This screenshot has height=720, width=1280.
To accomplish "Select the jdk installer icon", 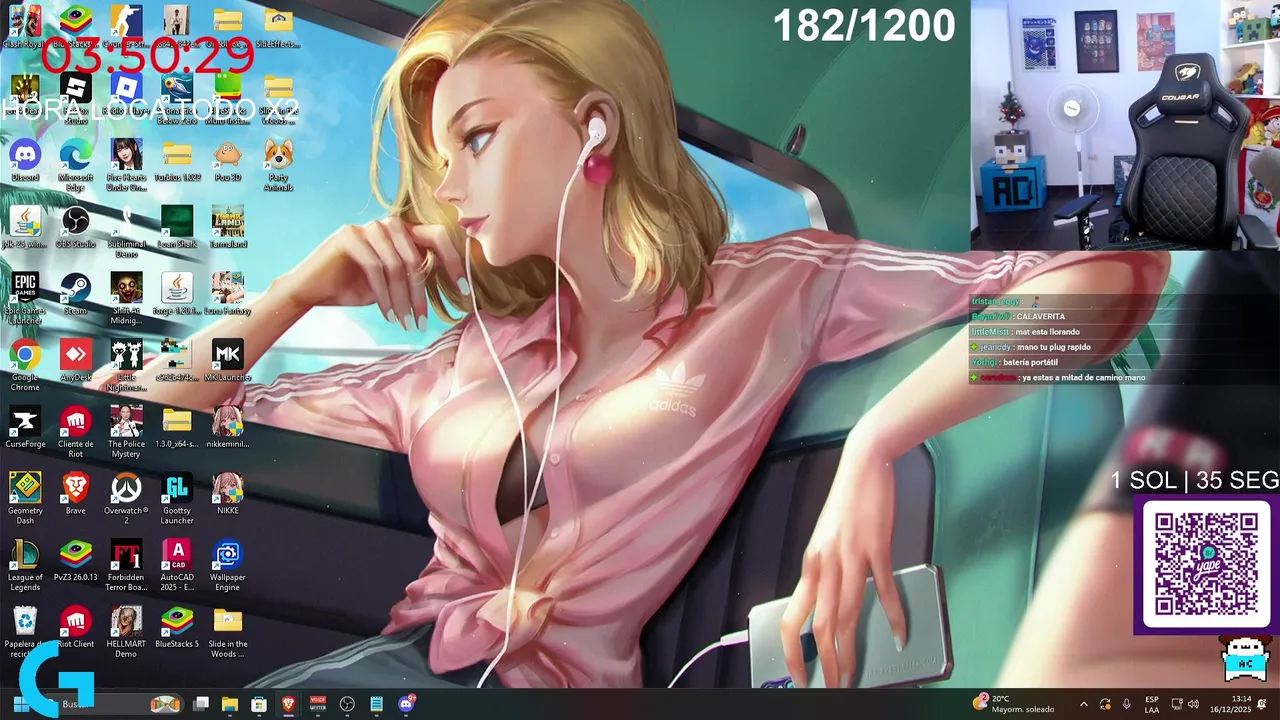I will [25, 228].
